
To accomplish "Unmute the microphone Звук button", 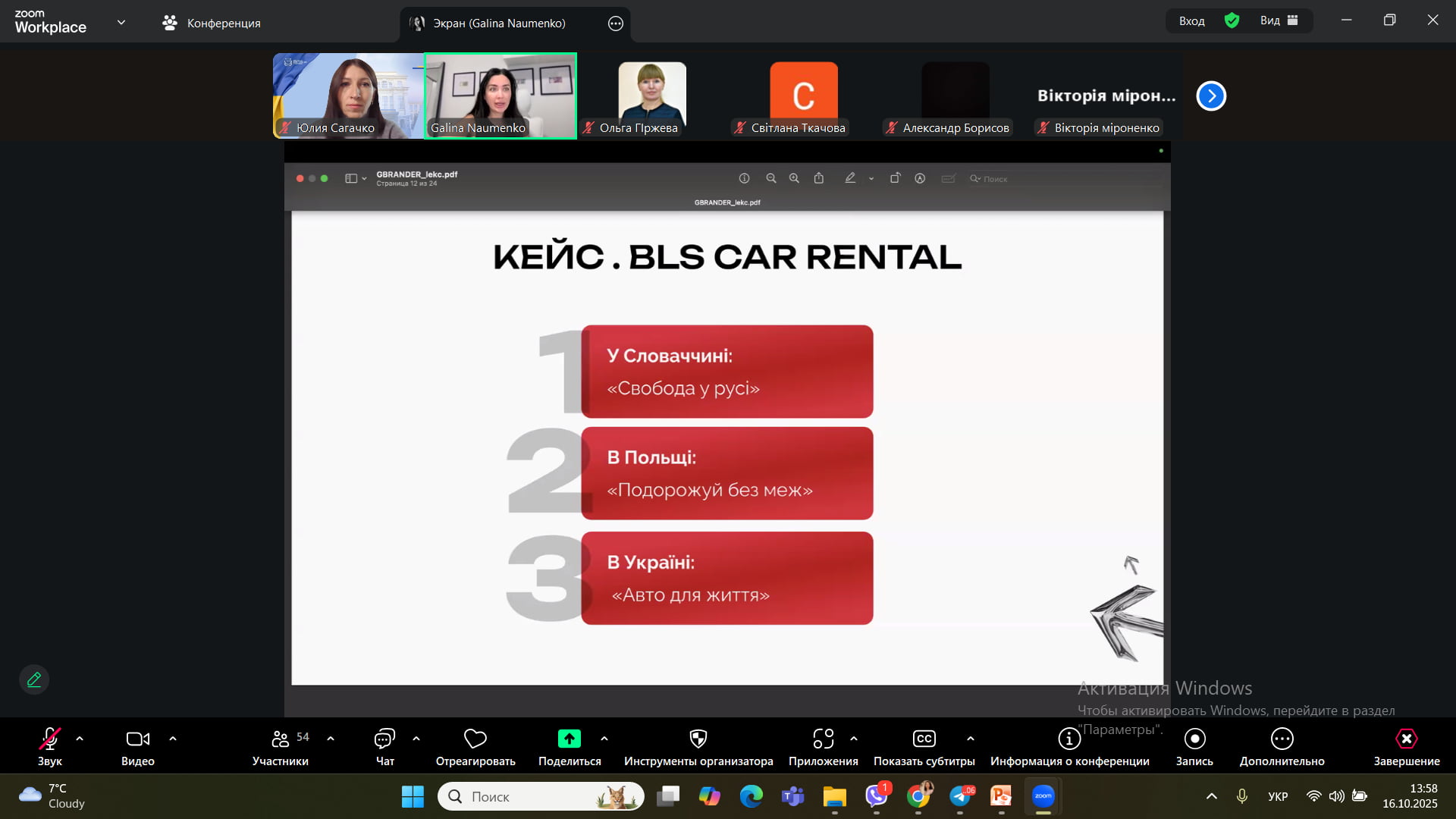I will click(50, 739).
